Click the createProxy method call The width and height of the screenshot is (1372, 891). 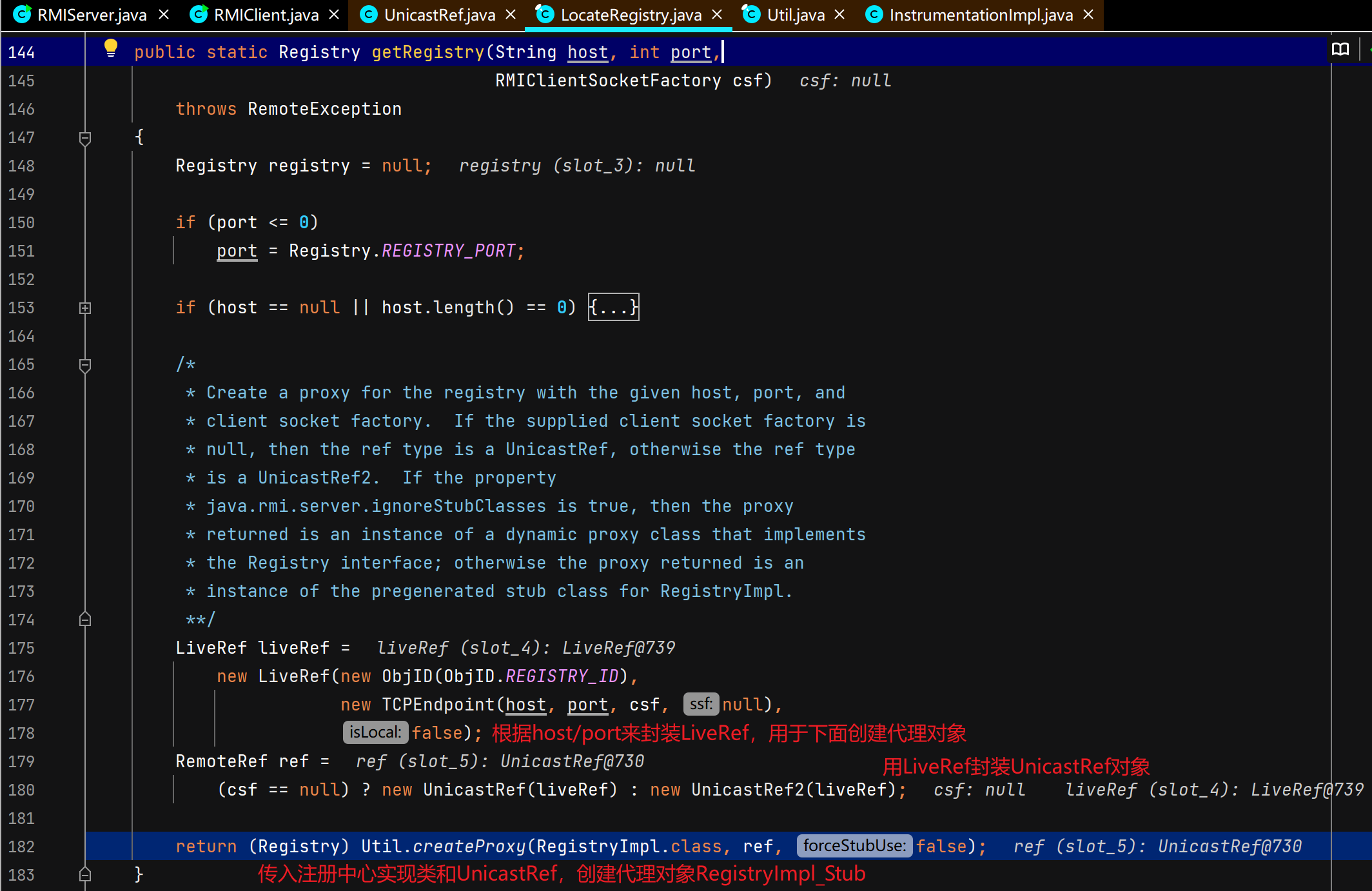[469, 846]
